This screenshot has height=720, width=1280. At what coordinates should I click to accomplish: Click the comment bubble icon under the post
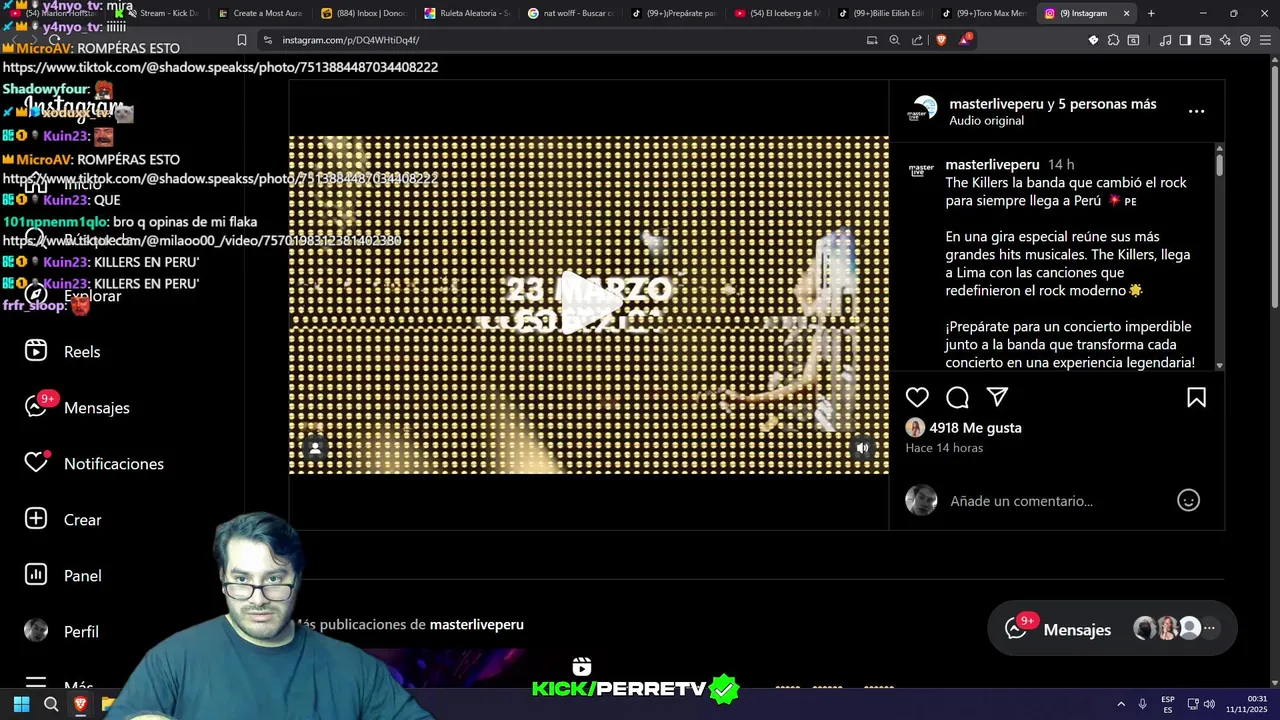[957, 397]
